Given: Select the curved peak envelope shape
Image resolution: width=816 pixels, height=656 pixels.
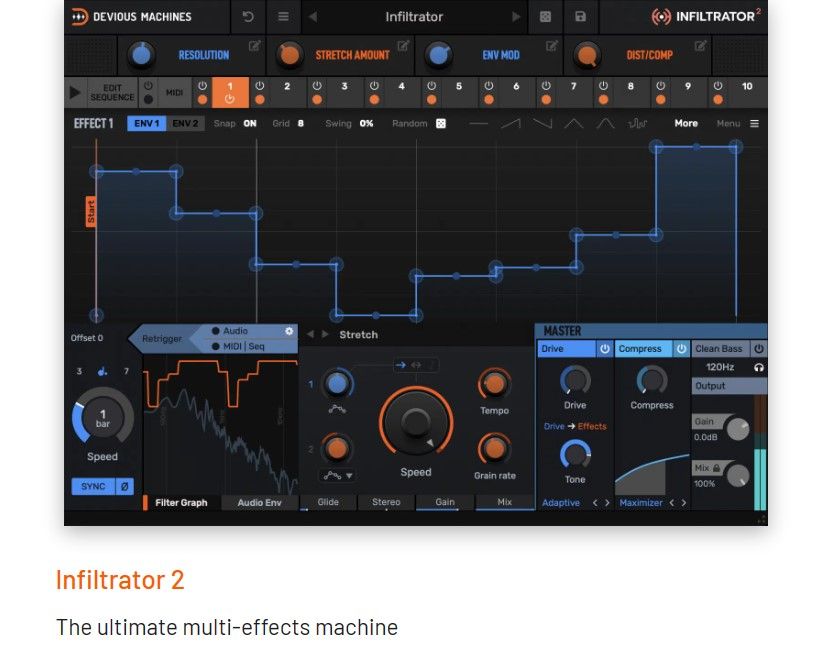Looking at the screenshot, I should coord(605,124).
